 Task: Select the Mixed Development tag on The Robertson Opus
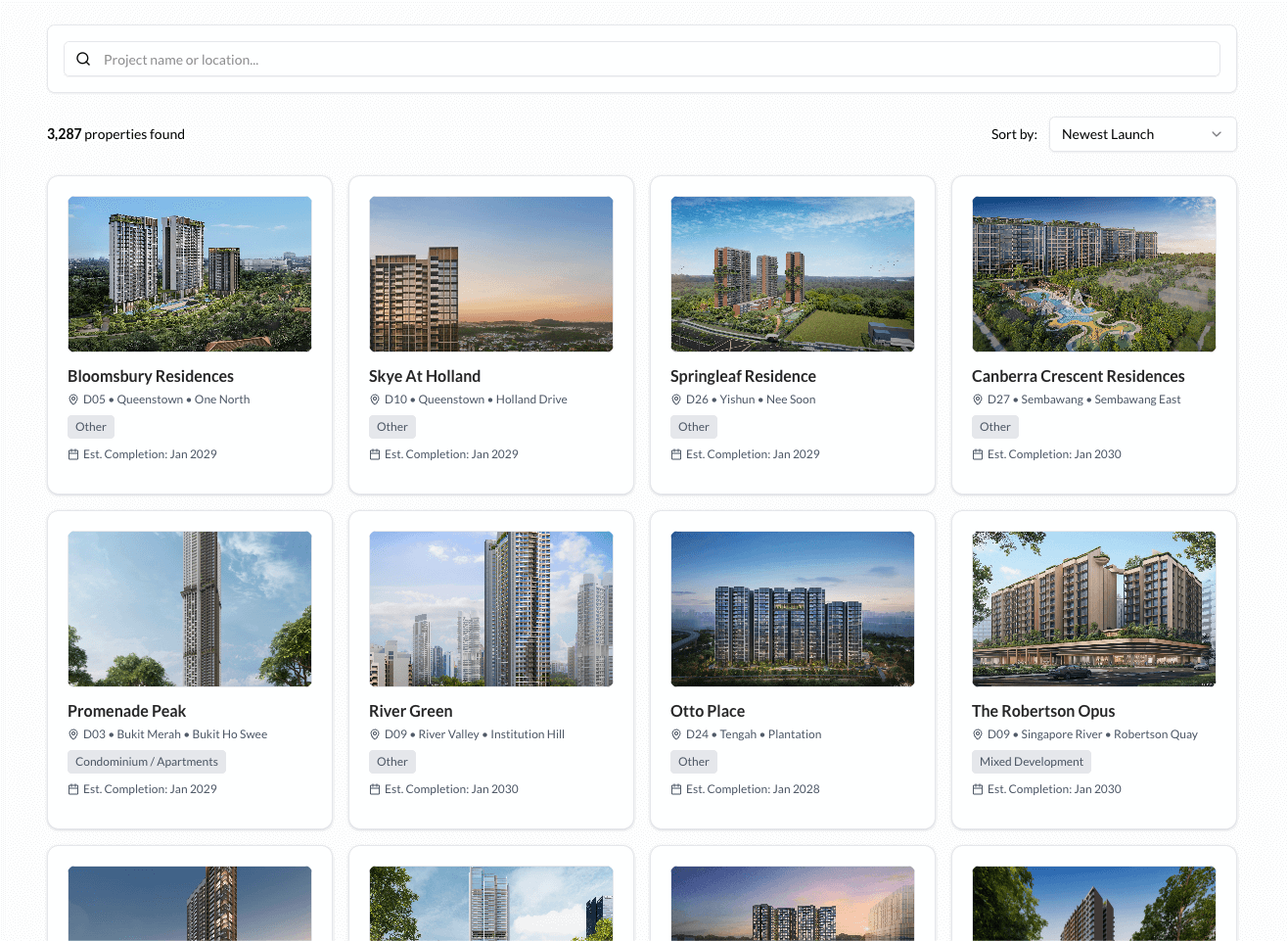pyautogui.click(x=1031, y=761)
